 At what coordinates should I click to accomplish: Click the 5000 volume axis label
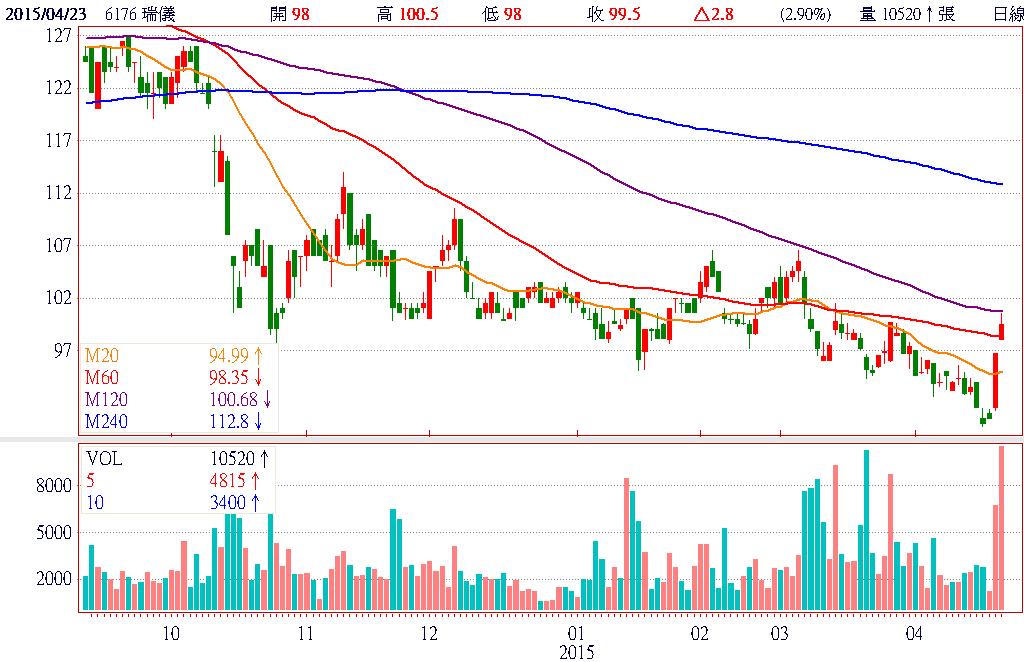click(x=54, y=533)
